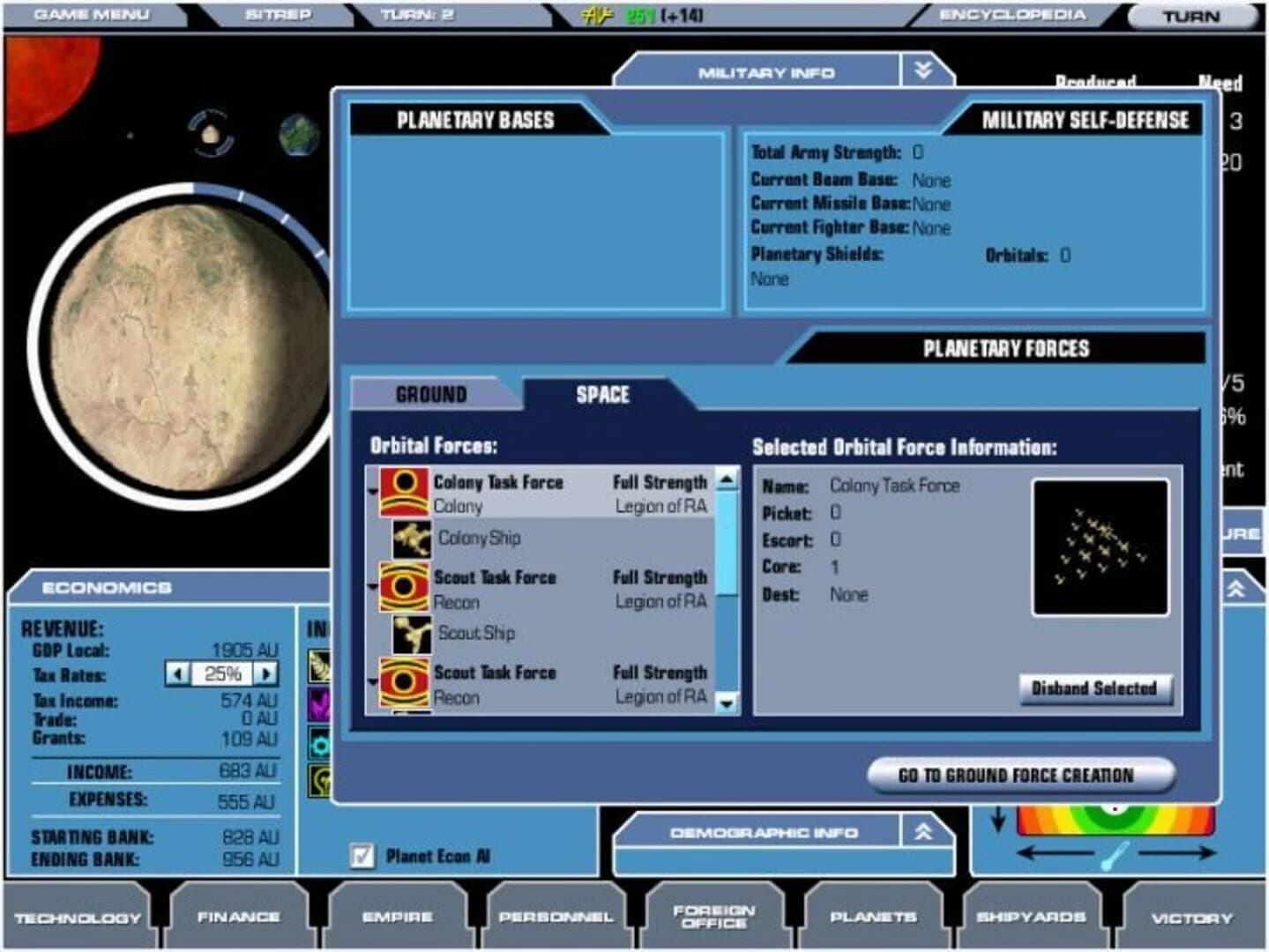Image resolution: width=1269 pixels, height=952 pixels.
Task: Switch to the GROUND tab
Action: tap(431, 394)
